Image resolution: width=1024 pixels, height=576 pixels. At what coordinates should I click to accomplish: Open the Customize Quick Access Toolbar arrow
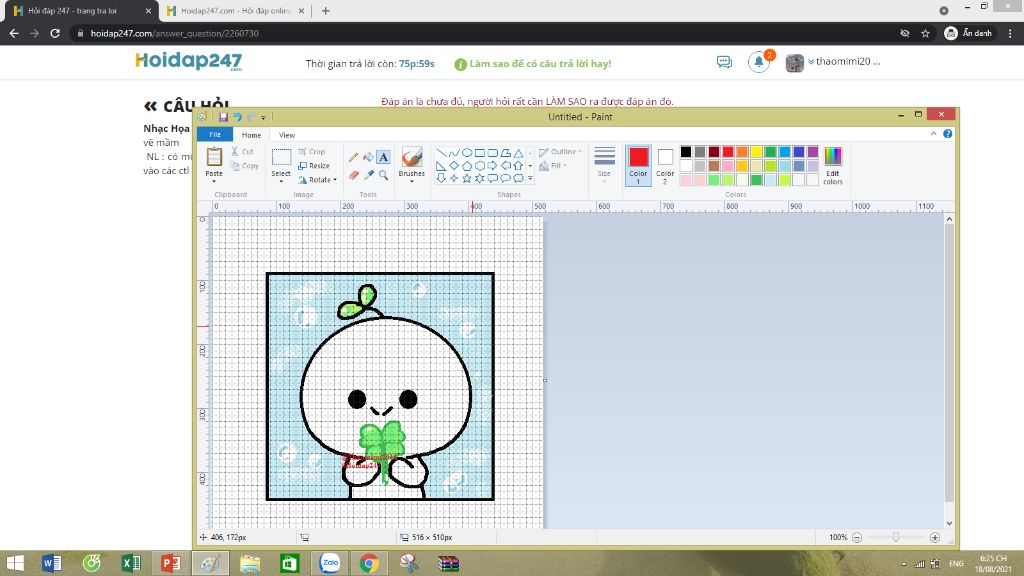(x=263, y=118)
